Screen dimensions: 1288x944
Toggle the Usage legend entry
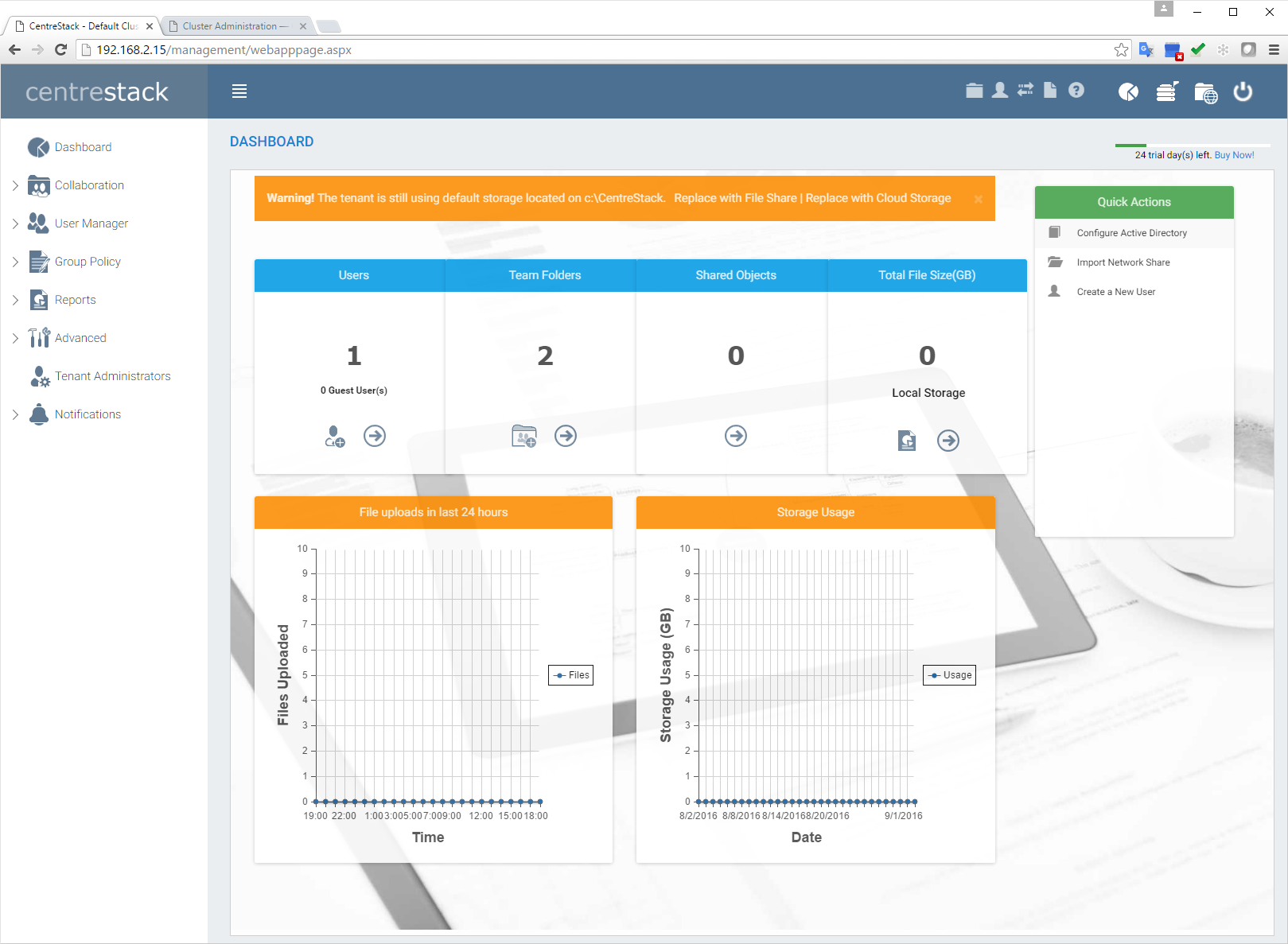[x=949, y=675]
